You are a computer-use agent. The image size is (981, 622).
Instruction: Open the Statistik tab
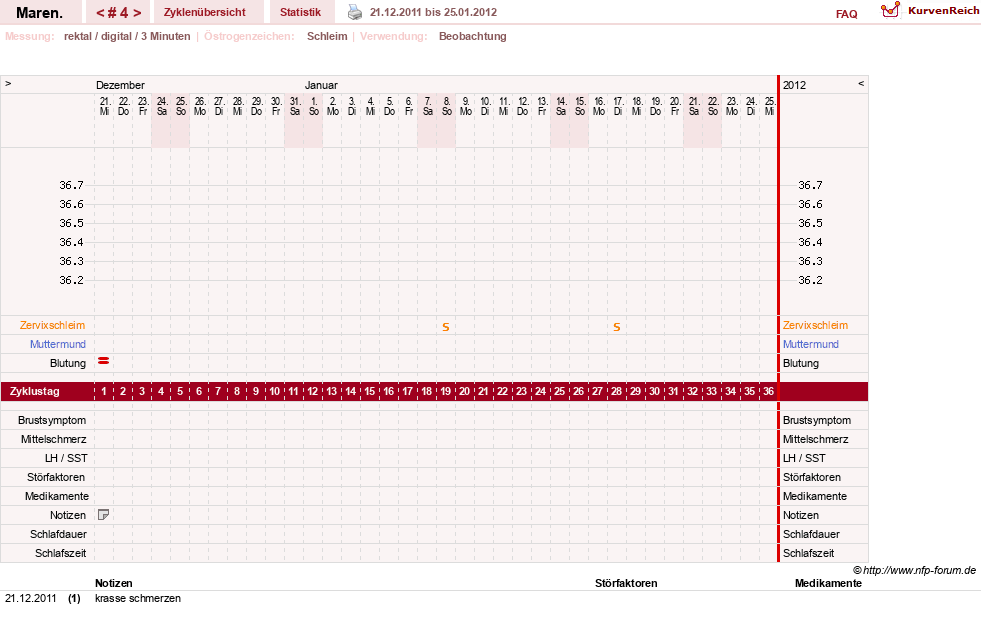click(x=300, y=13)
